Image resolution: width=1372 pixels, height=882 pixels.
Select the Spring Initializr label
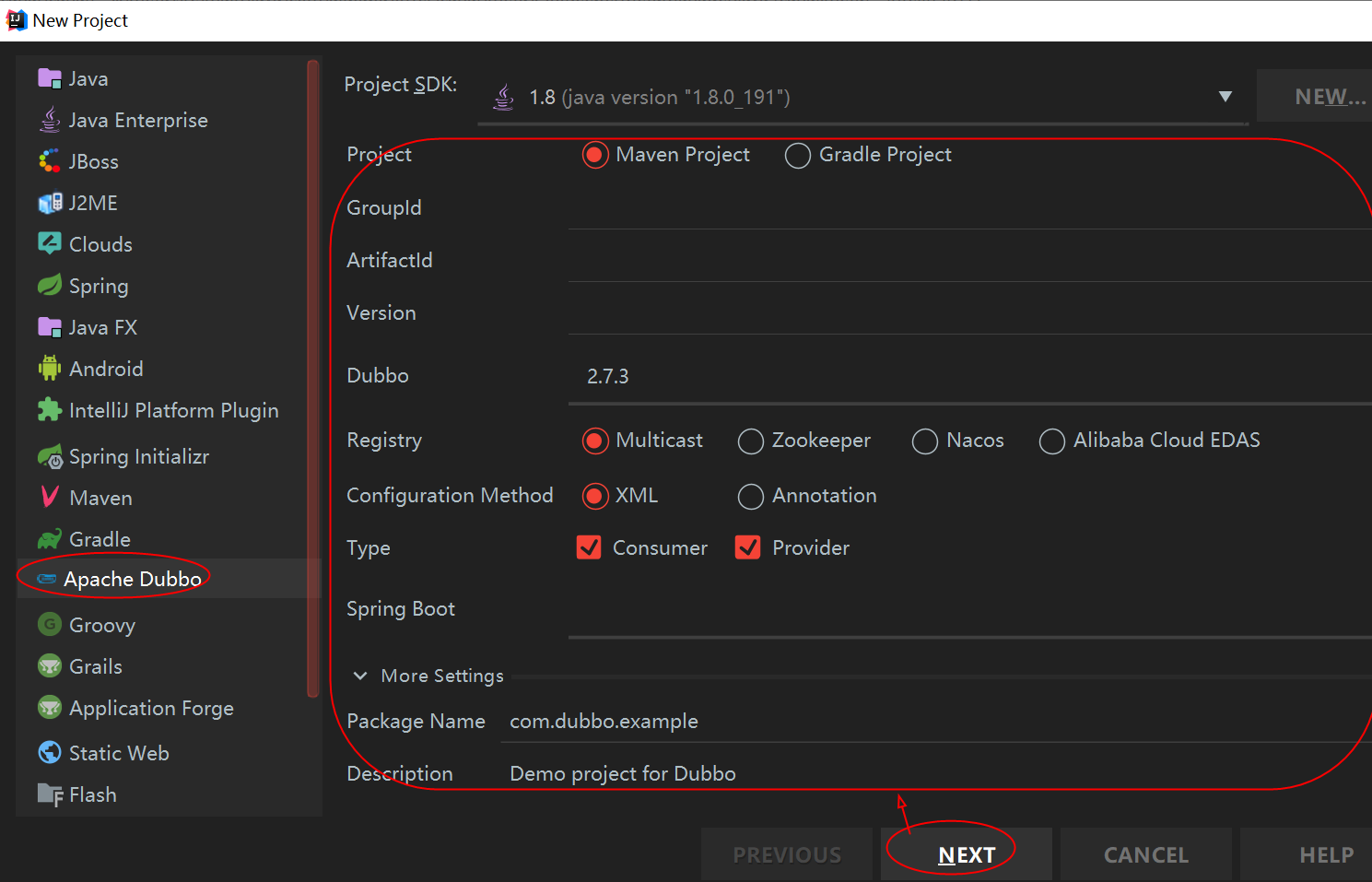139,457
